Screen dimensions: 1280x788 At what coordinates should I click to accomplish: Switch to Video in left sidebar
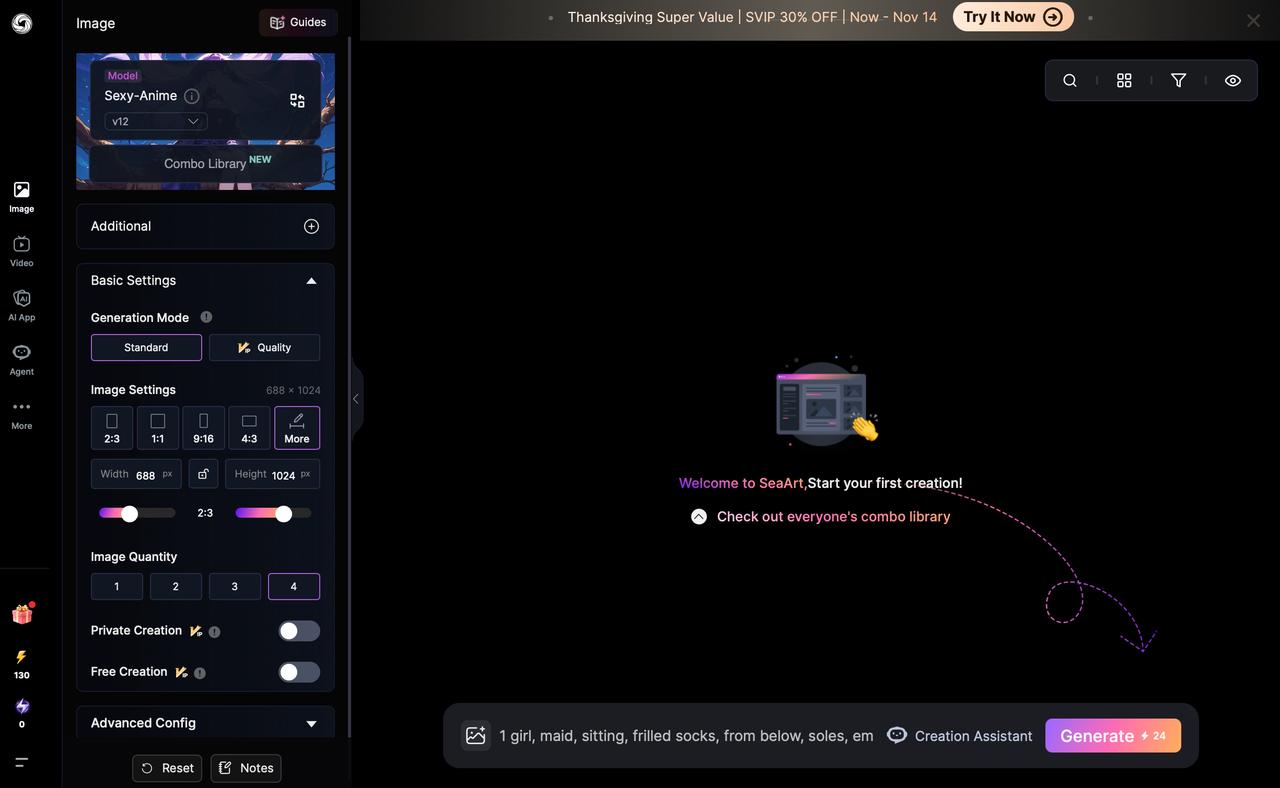[21, 250]
